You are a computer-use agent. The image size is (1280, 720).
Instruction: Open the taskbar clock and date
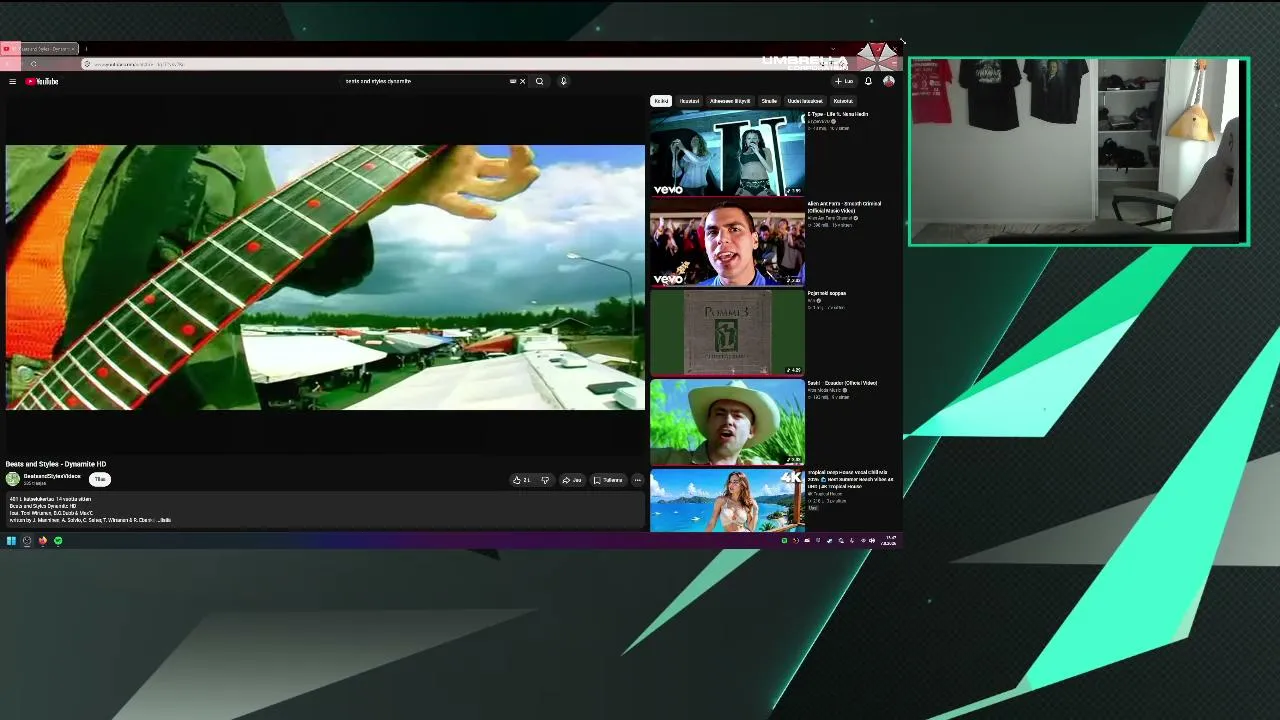pyautogui.click(x=890, y=541)
